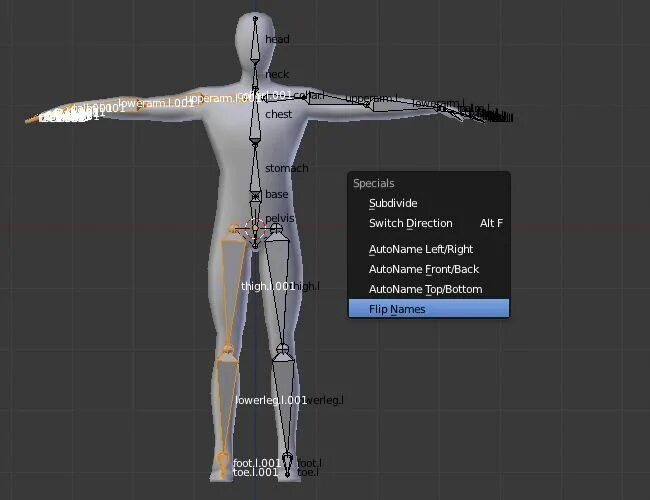Select the stomach bone label
The width and height of the screenshot is (650, 500).
pyautogui.click(x=286, y=168)
